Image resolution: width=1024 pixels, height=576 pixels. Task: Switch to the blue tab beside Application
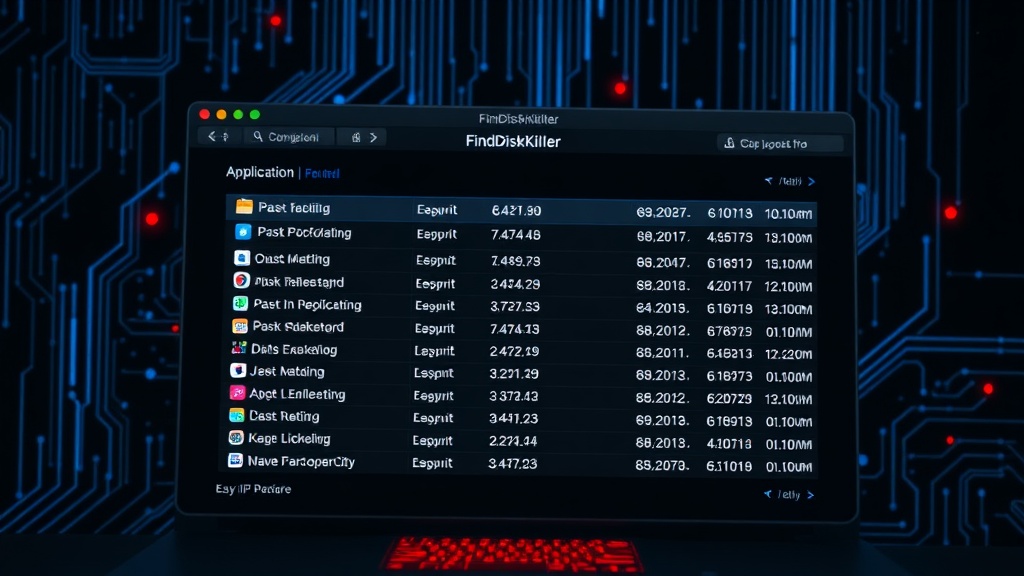coord(322,173)
